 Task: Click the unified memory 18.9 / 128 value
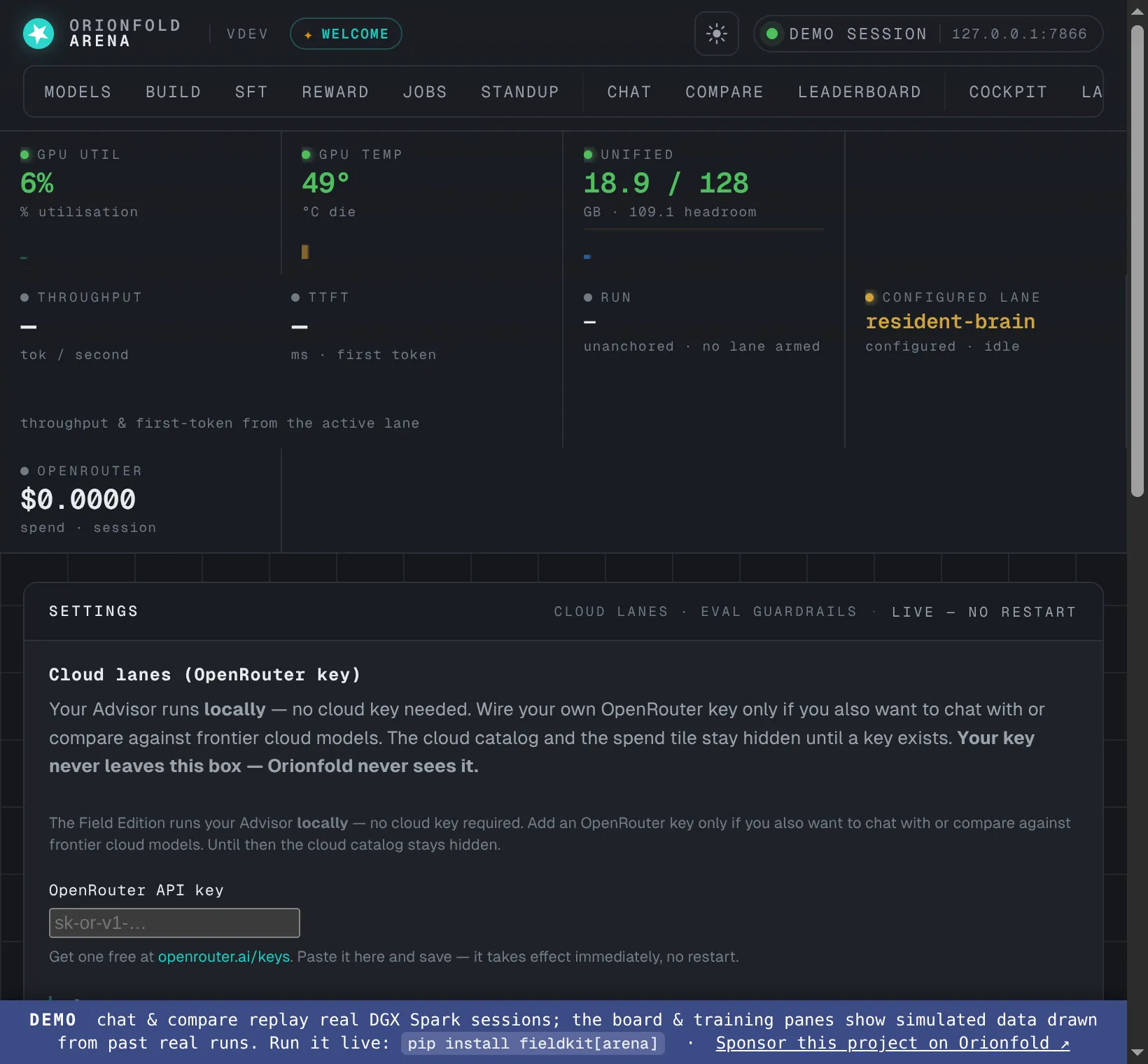tap(666, 183)
